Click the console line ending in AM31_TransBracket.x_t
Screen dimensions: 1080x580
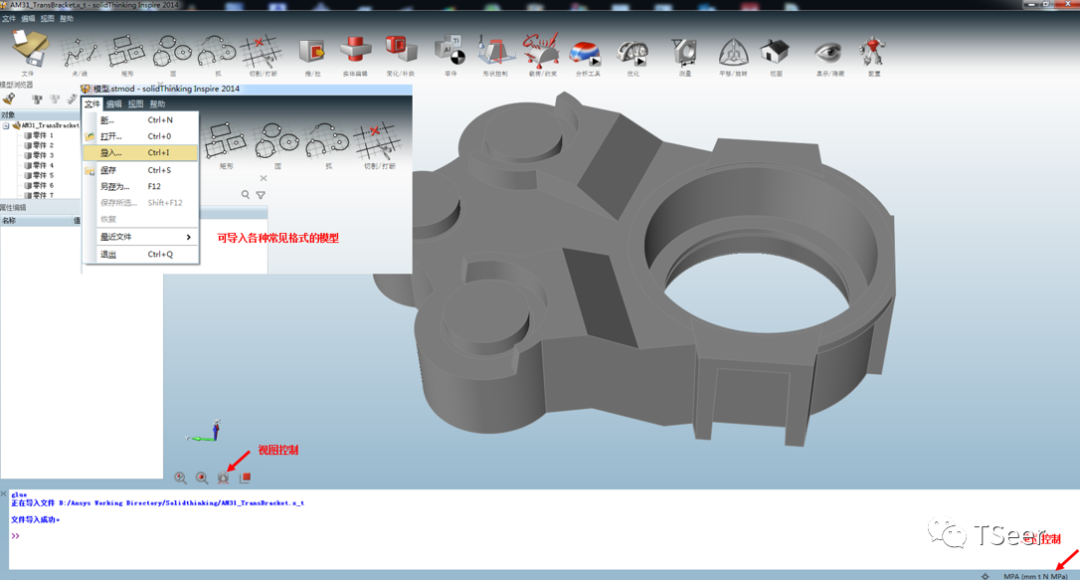tap(157, 503)
